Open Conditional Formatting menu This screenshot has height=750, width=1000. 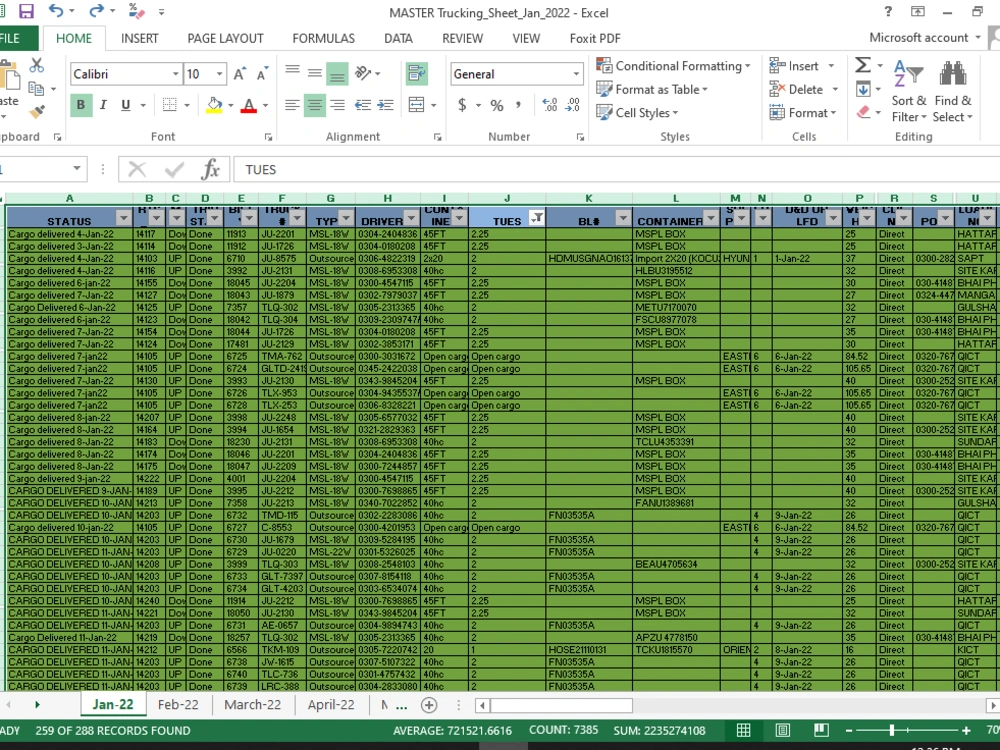point(673,66)
